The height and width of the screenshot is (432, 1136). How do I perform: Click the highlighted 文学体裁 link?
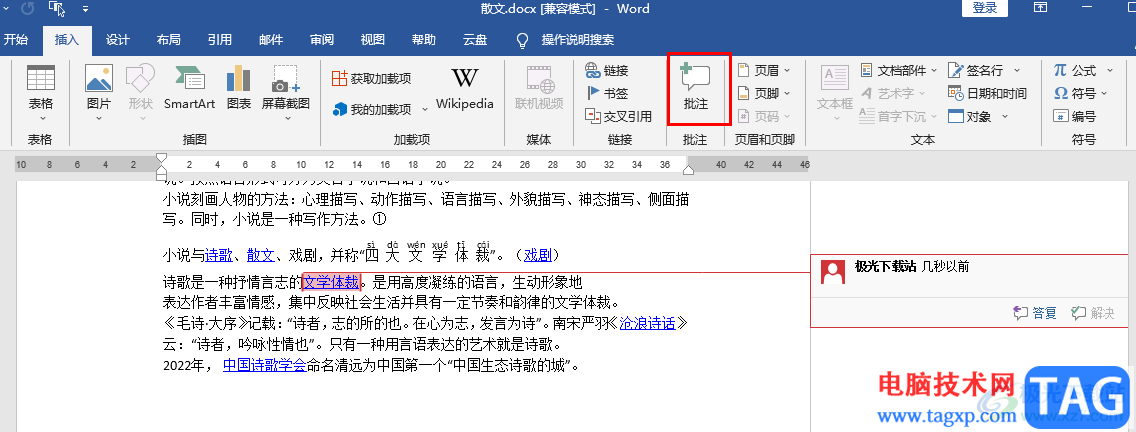tap(331, 282)
